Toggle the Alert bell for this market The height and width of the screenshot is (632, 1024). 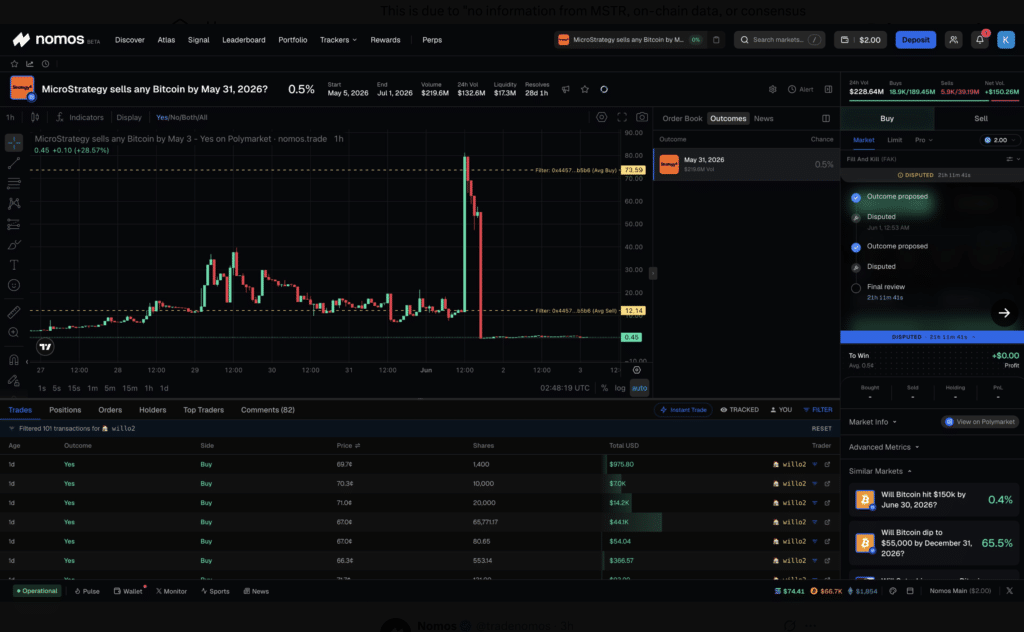pyautogui.click(x=800, y=89)
